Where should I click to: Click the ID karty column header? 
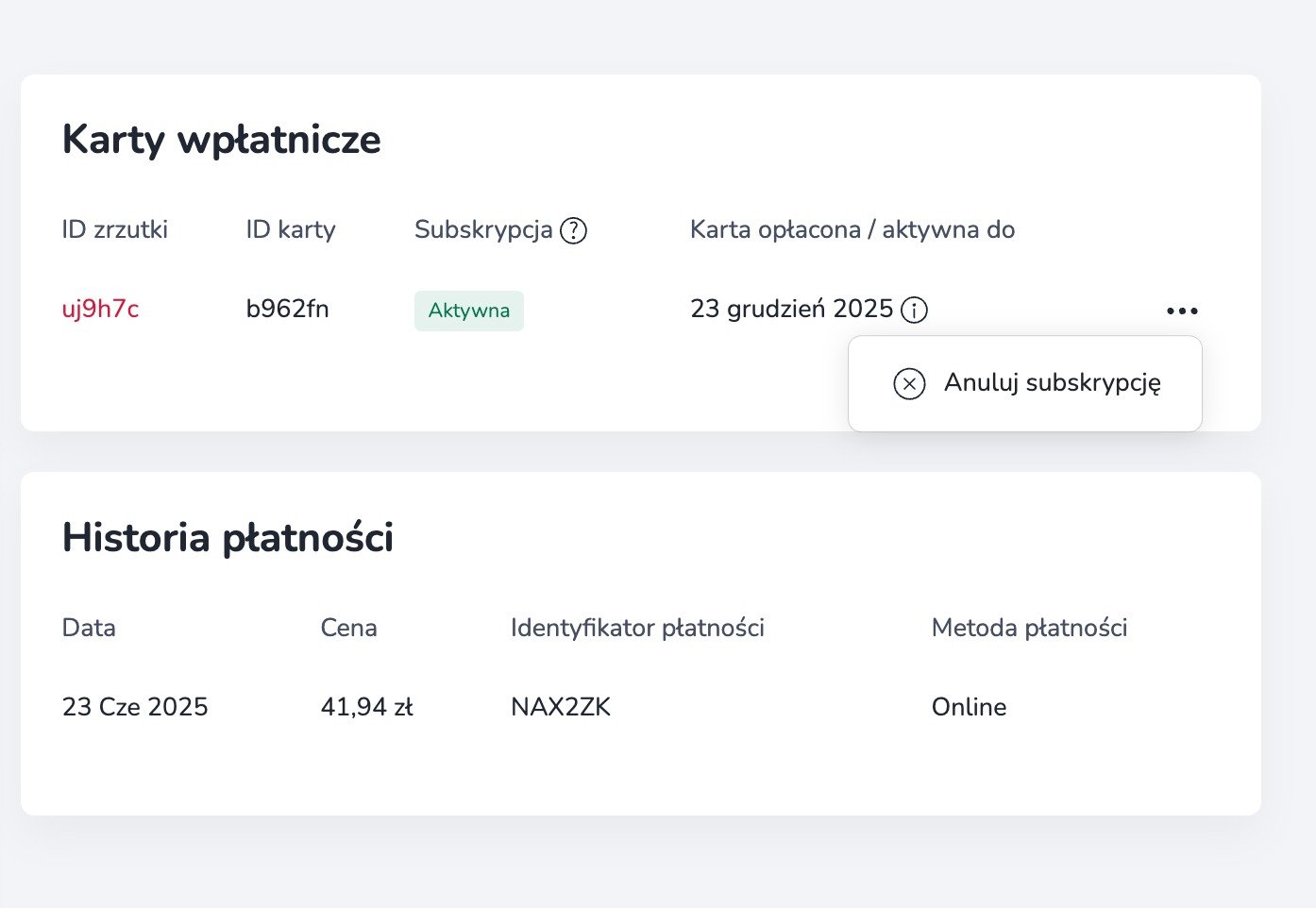coord(291,229)
